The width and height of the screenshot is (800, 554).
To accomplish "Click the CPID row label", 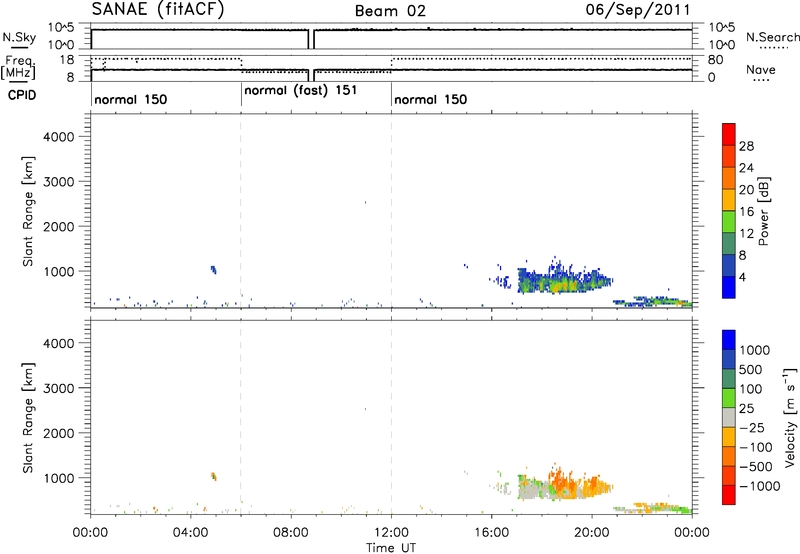I will [22, 95].
